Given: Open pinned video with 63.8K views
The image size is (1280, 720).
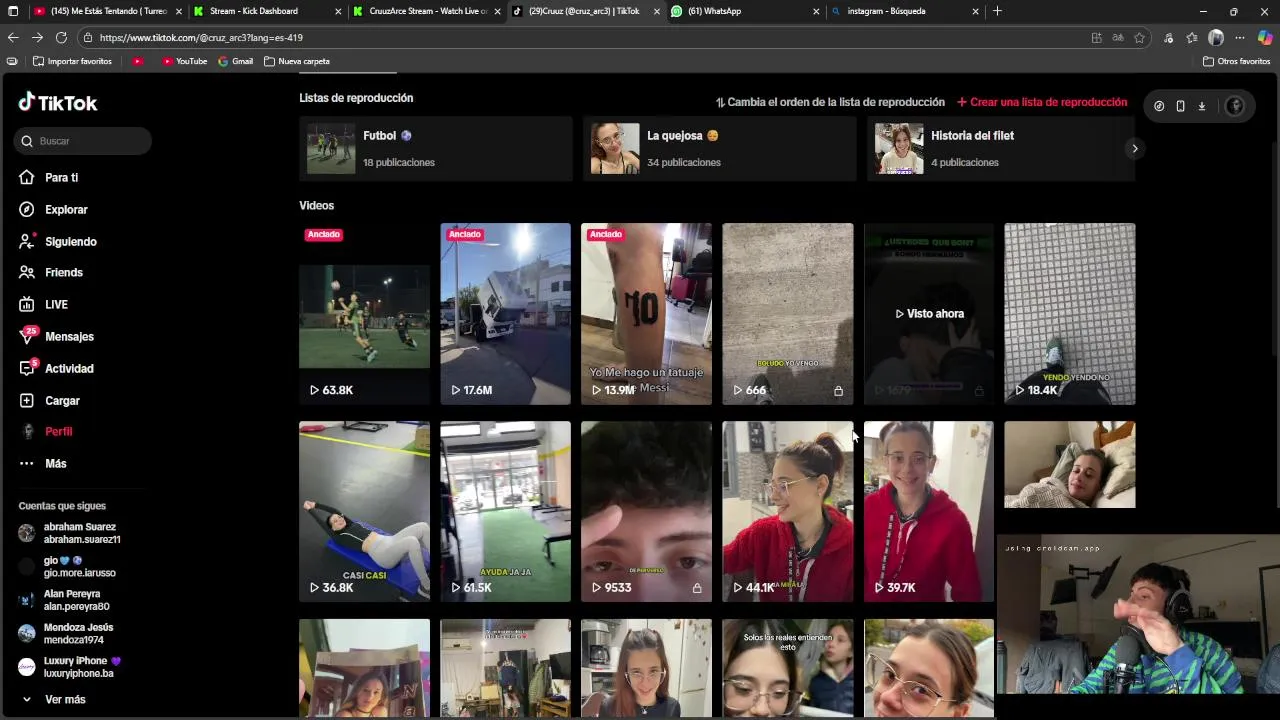Looking at the screenshot, I should [x=364, y=313].
